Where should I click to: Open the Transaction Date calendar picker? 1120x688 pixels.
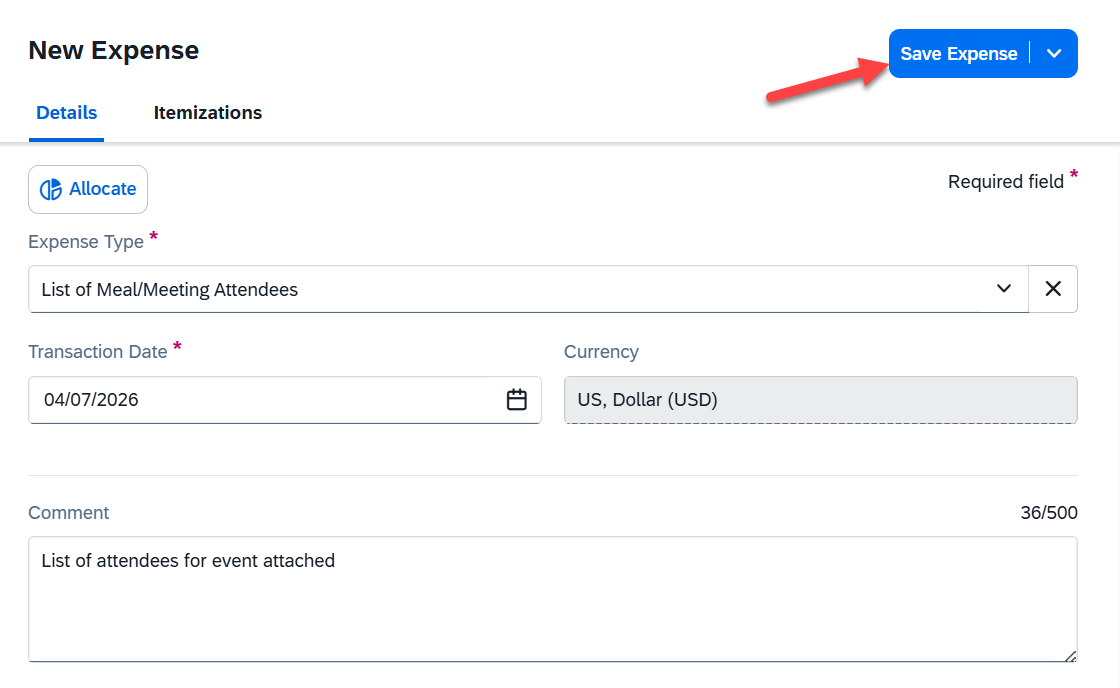click(517, 400)
